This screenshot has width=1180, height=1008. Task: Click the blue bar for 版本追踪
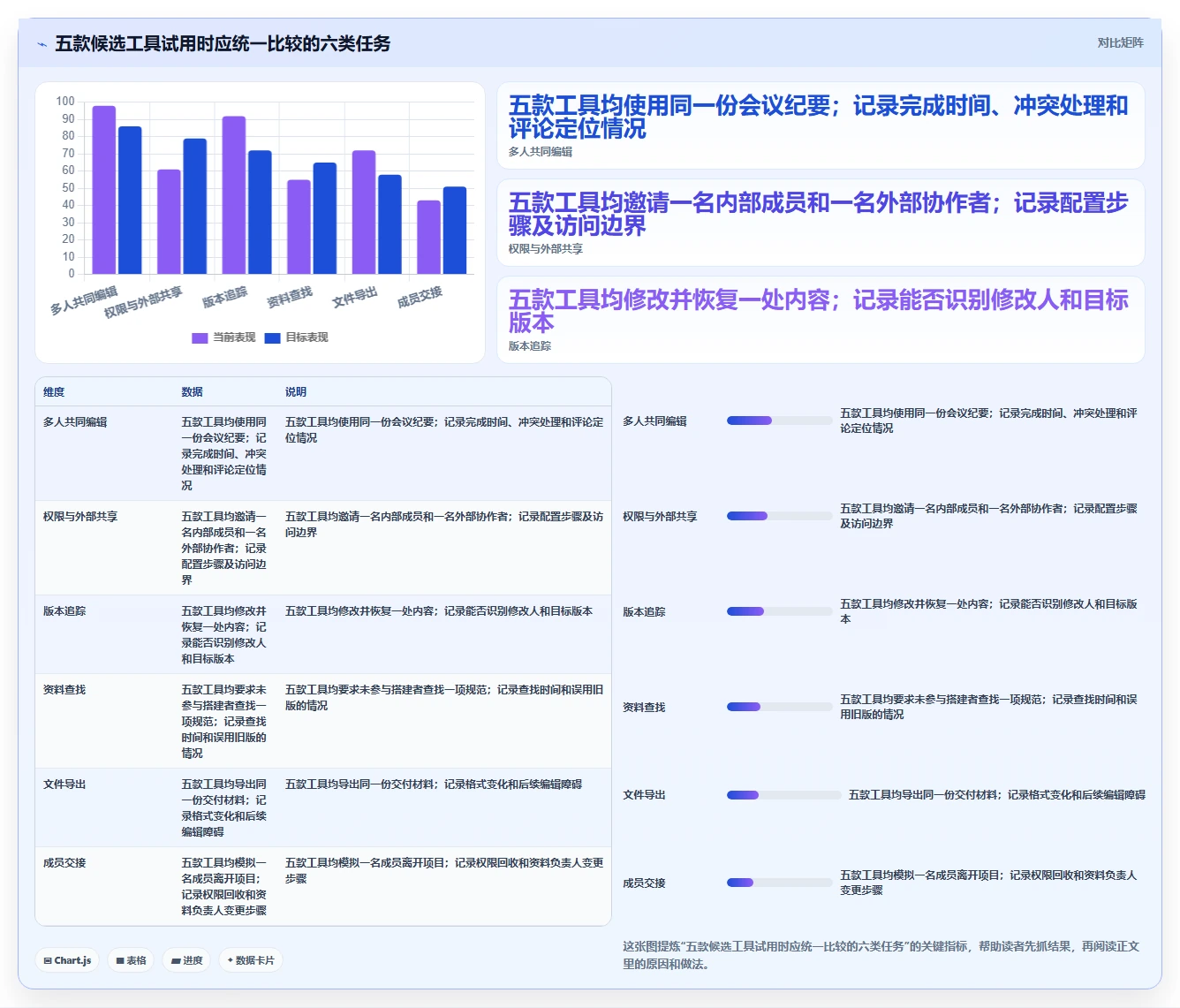(260, 212)
